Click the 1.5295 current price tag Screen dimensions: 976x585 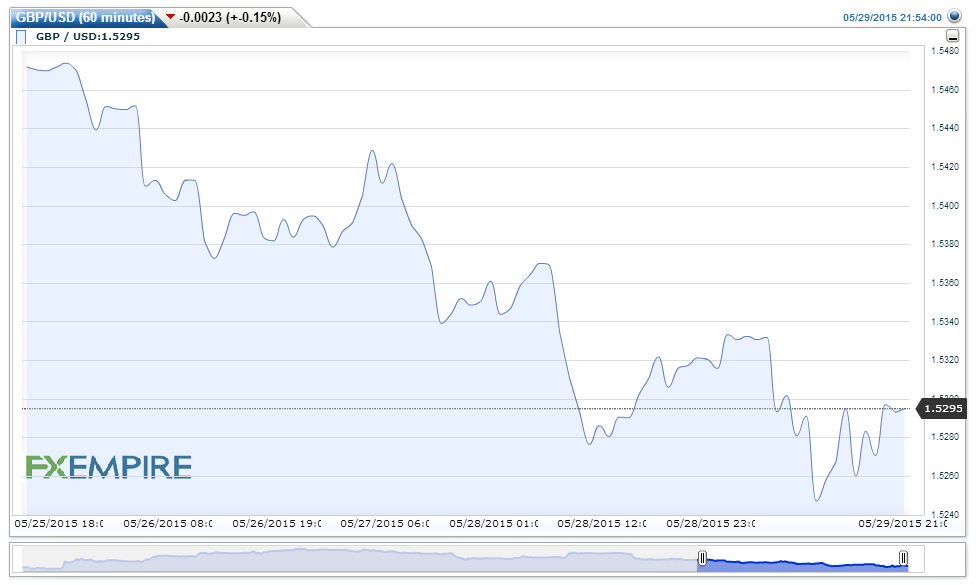point(943,409)
